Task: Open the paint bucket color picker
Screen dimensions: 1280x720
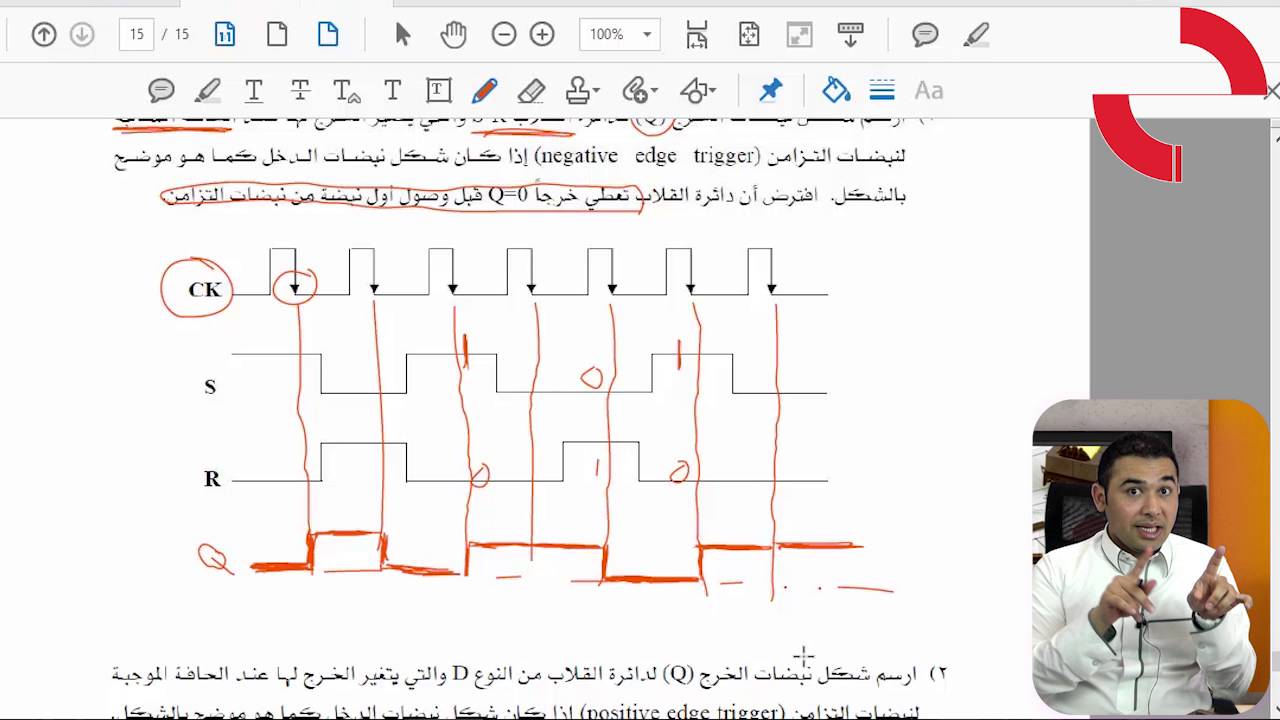Action: [x=836, y=91]
